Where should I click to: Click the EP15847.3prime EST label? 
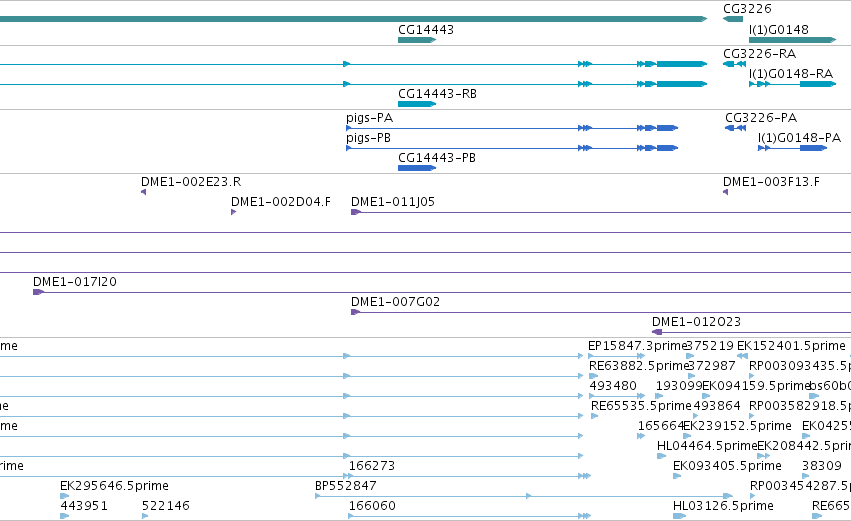click(x=638, y=346)
